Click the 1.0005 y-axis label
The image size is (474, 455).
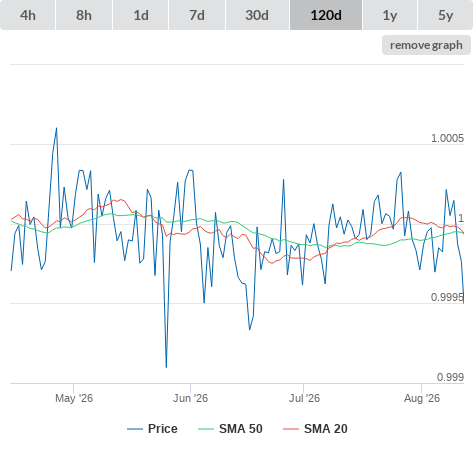coord(447,138)
